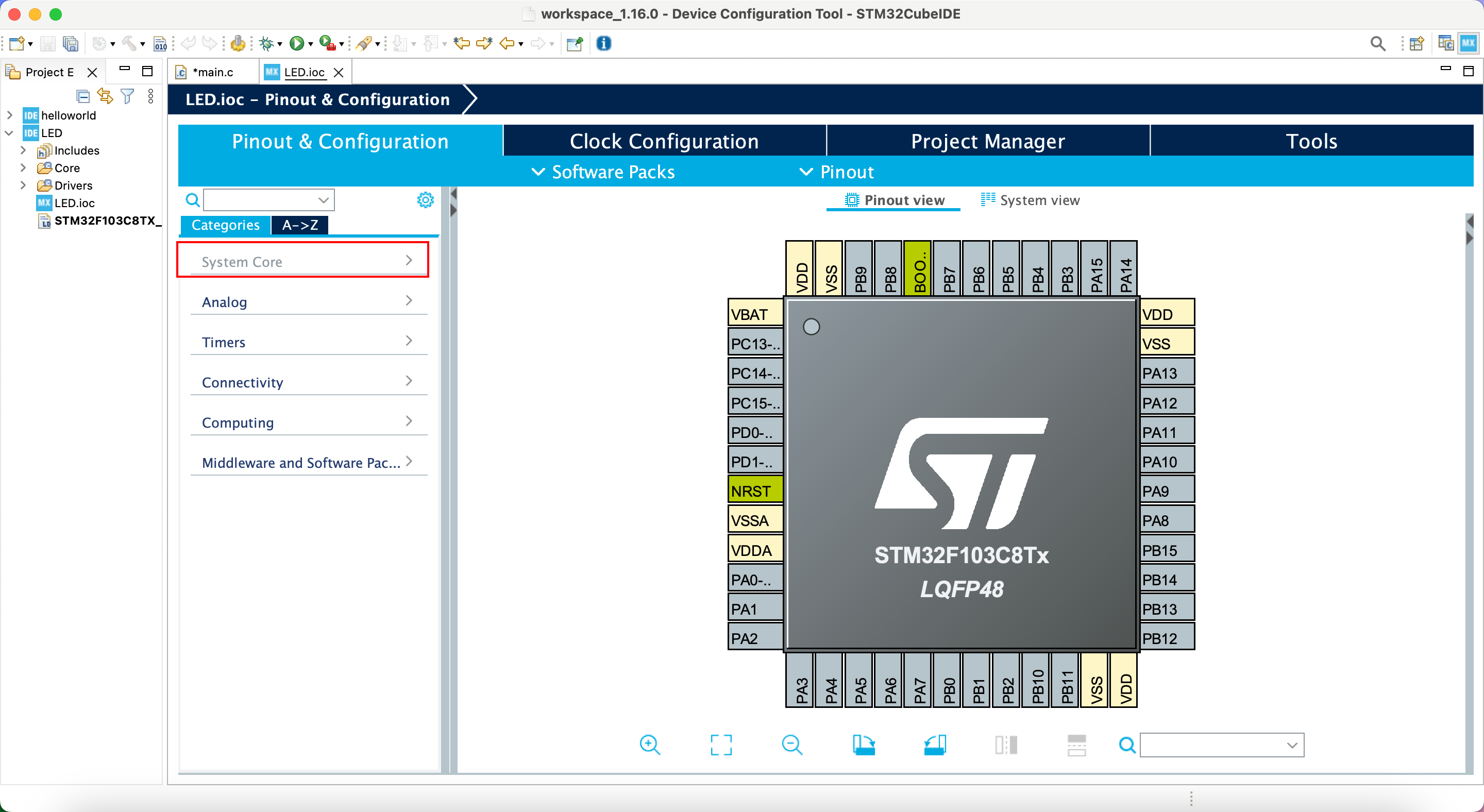
Task: Switch to the Device Configuration MX perspective
Action: tap(1469, 43)
